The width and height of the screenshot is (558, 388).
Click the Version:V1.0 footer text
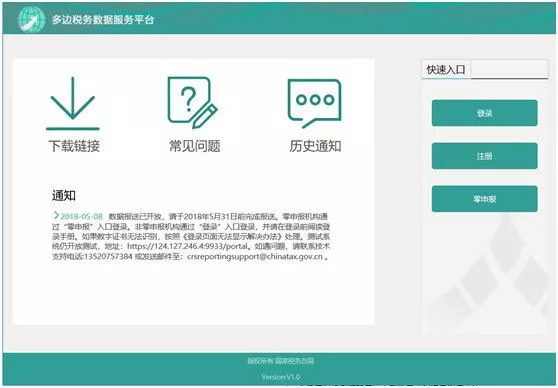pyautogui.click(x=281, y=377)
